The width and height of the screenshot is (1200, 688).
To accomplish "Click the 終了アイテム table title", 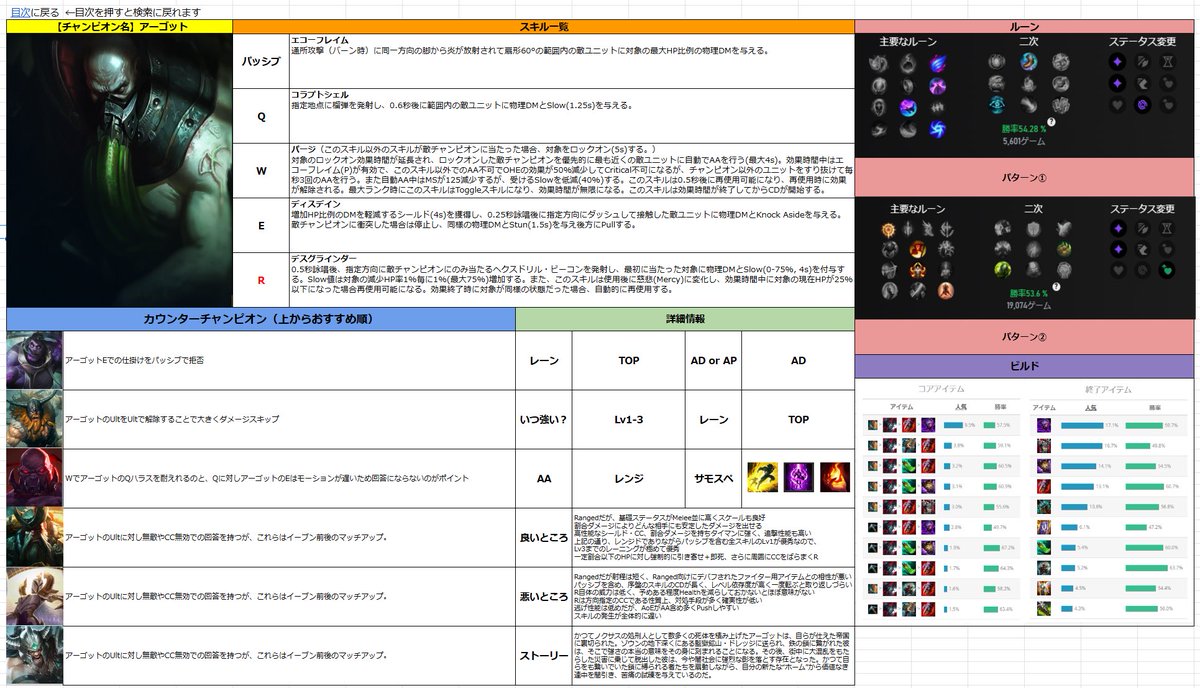I will [x=1108, y=389].
